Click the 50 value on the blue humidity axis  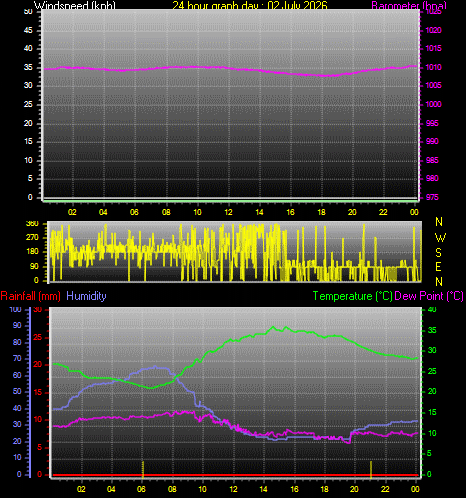17,391
